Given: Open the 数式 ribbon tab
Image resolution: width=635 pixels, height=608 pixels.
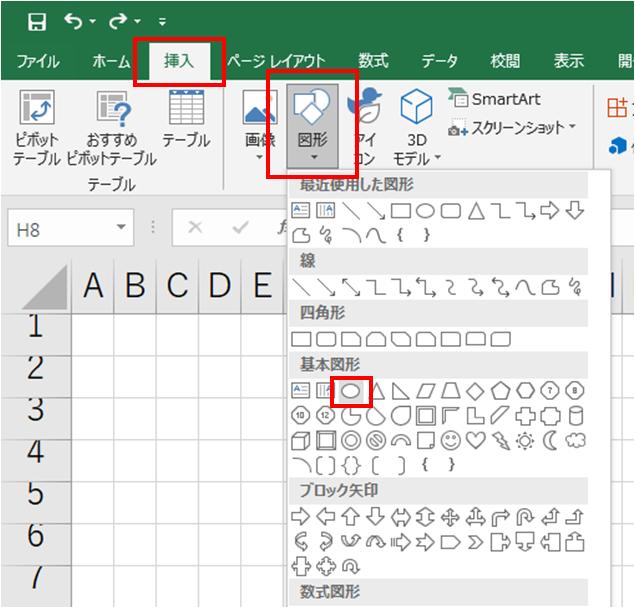Looking at the screenshot, I should pyautogui.click(x=373, y=61).
